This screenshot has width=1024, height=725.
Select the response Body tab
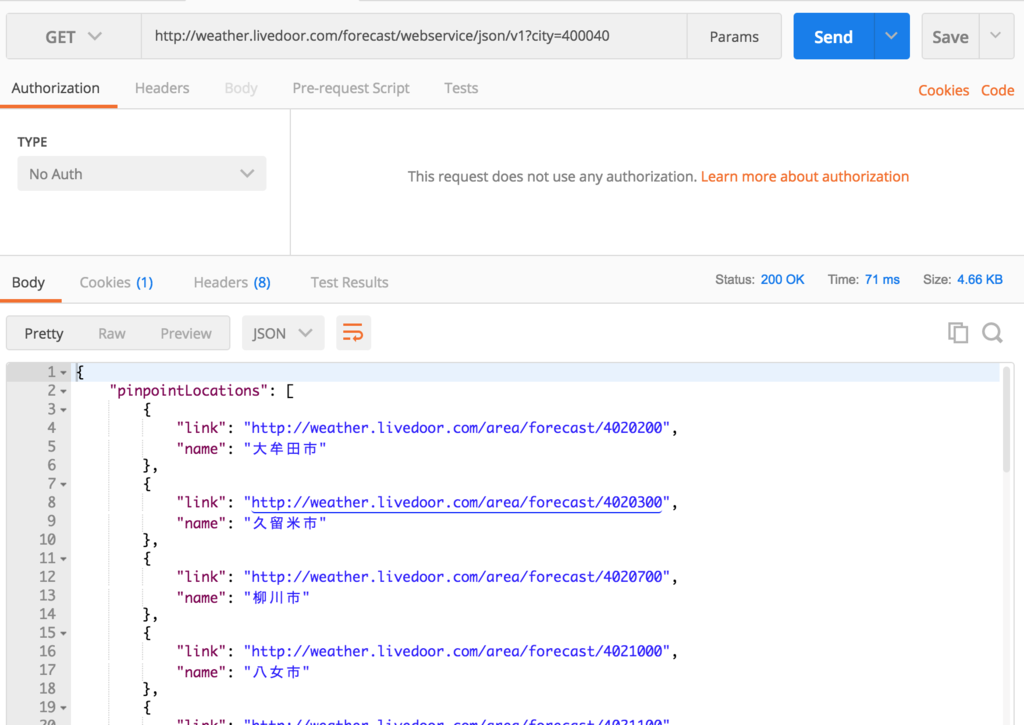(28, 282)
